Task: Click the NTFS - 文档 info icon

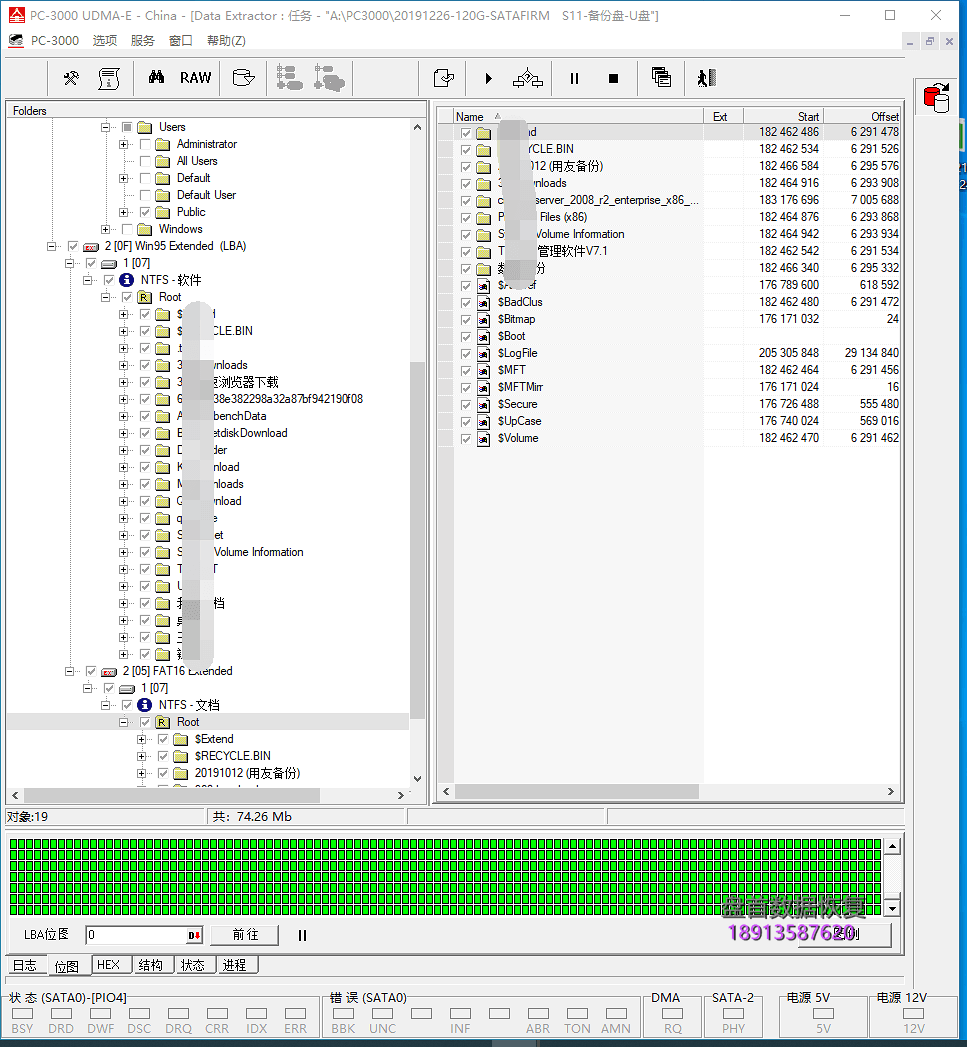Action: (144, 705)
